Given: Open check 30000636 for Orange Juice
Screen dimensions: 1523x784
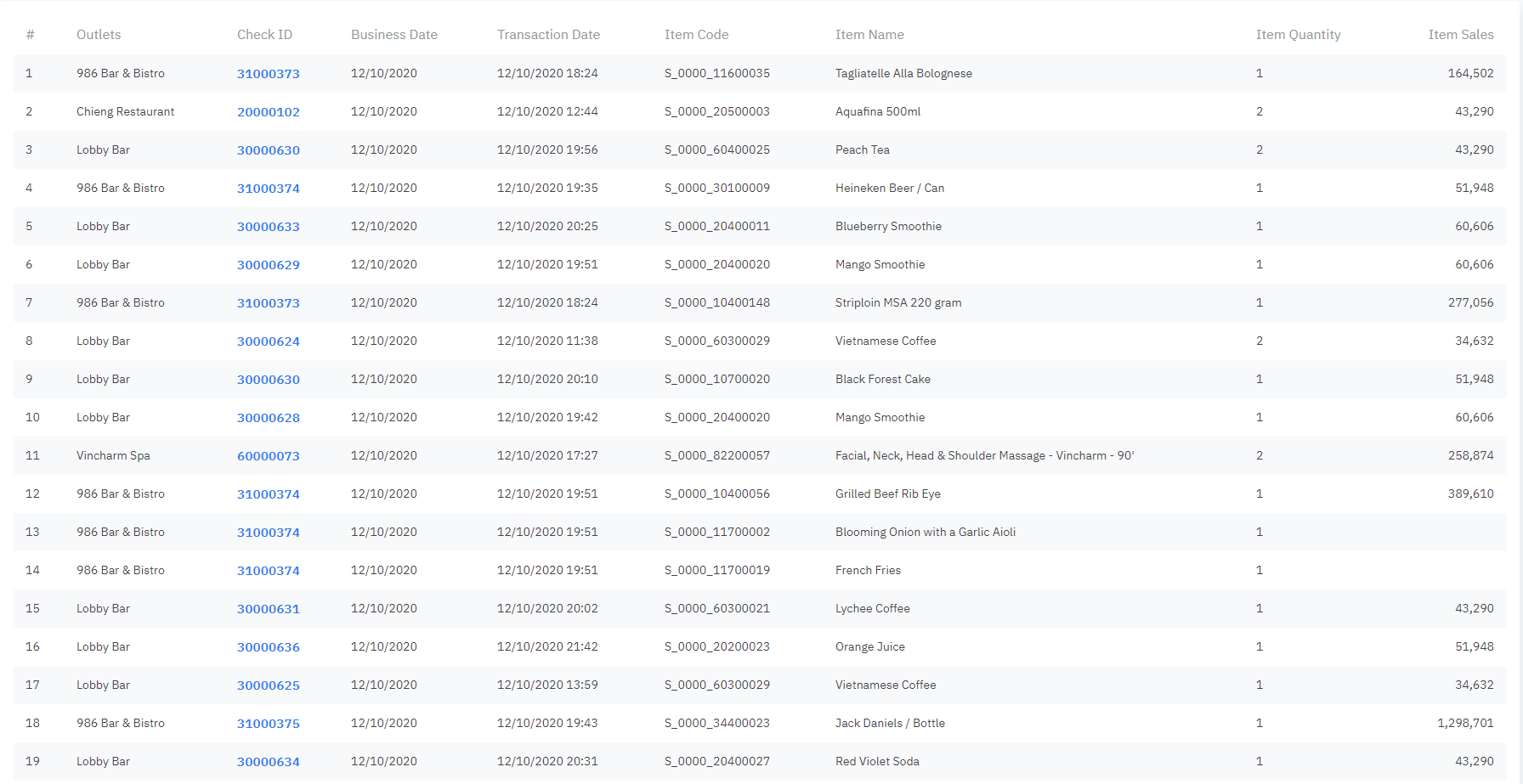Looking at the screenshot, I should pos(268,647).
